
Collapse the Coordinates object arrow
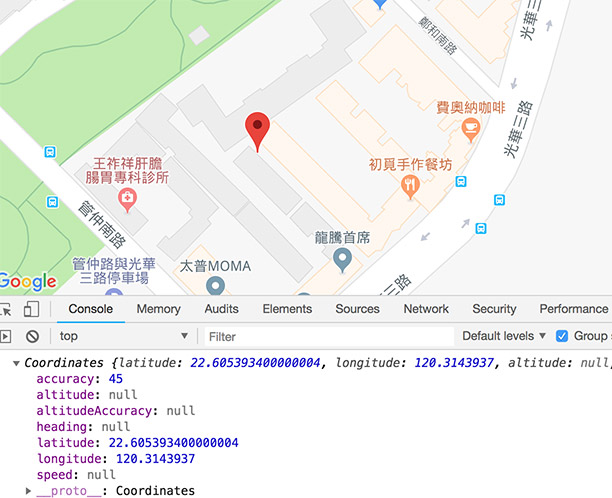coord(16,363)
